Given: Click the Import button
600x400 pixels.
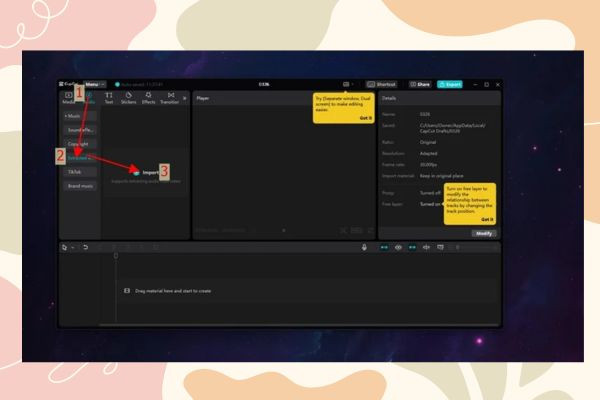Looking at the screenshot, I should tap(146, 173).
